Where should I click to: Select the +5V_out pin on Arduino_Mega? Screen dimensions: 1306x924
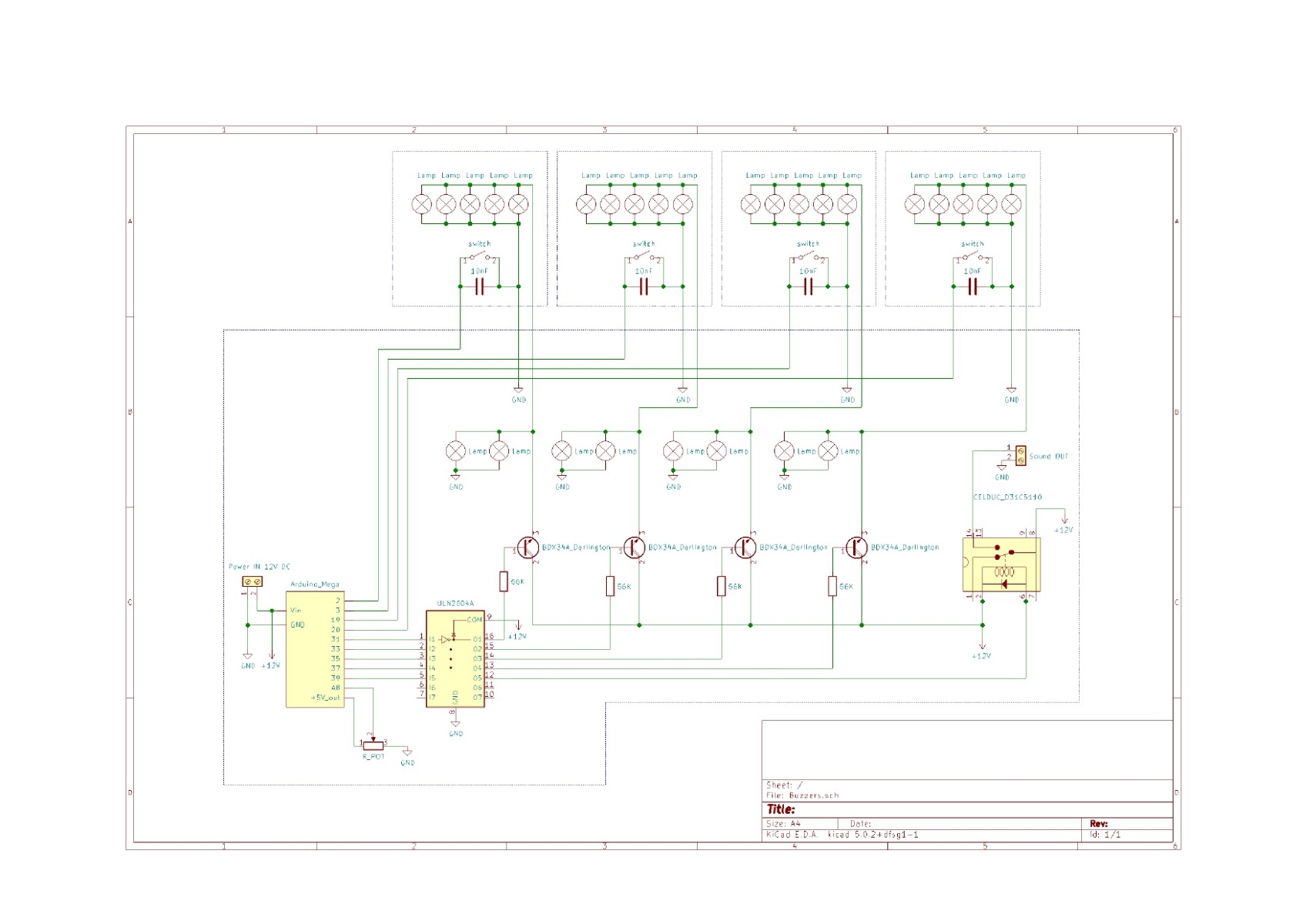[x=325, y=698]
